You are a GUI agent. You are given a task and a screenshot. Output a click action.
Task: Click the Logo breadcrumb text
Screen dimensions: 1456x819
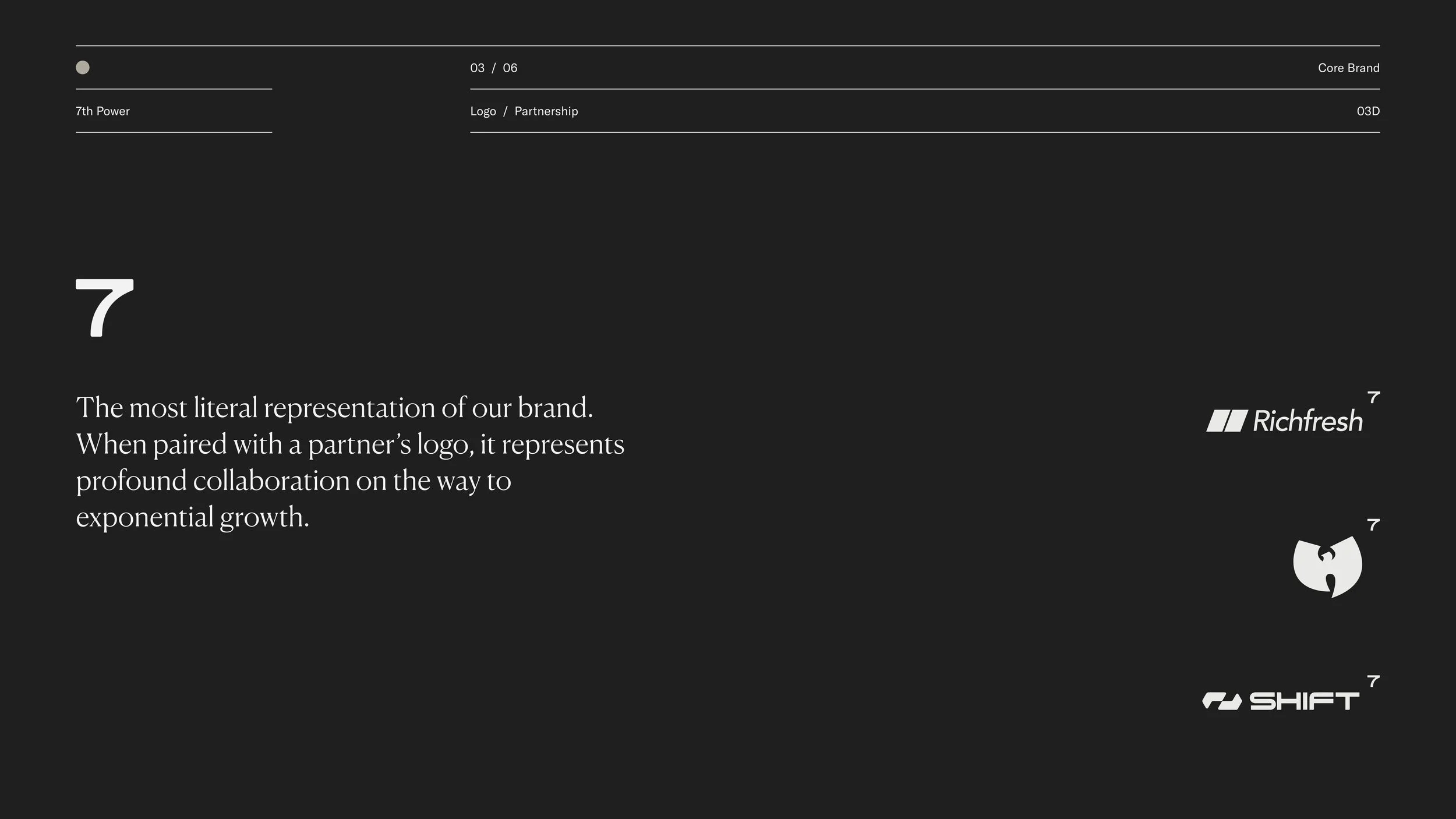tap(483, 111)
